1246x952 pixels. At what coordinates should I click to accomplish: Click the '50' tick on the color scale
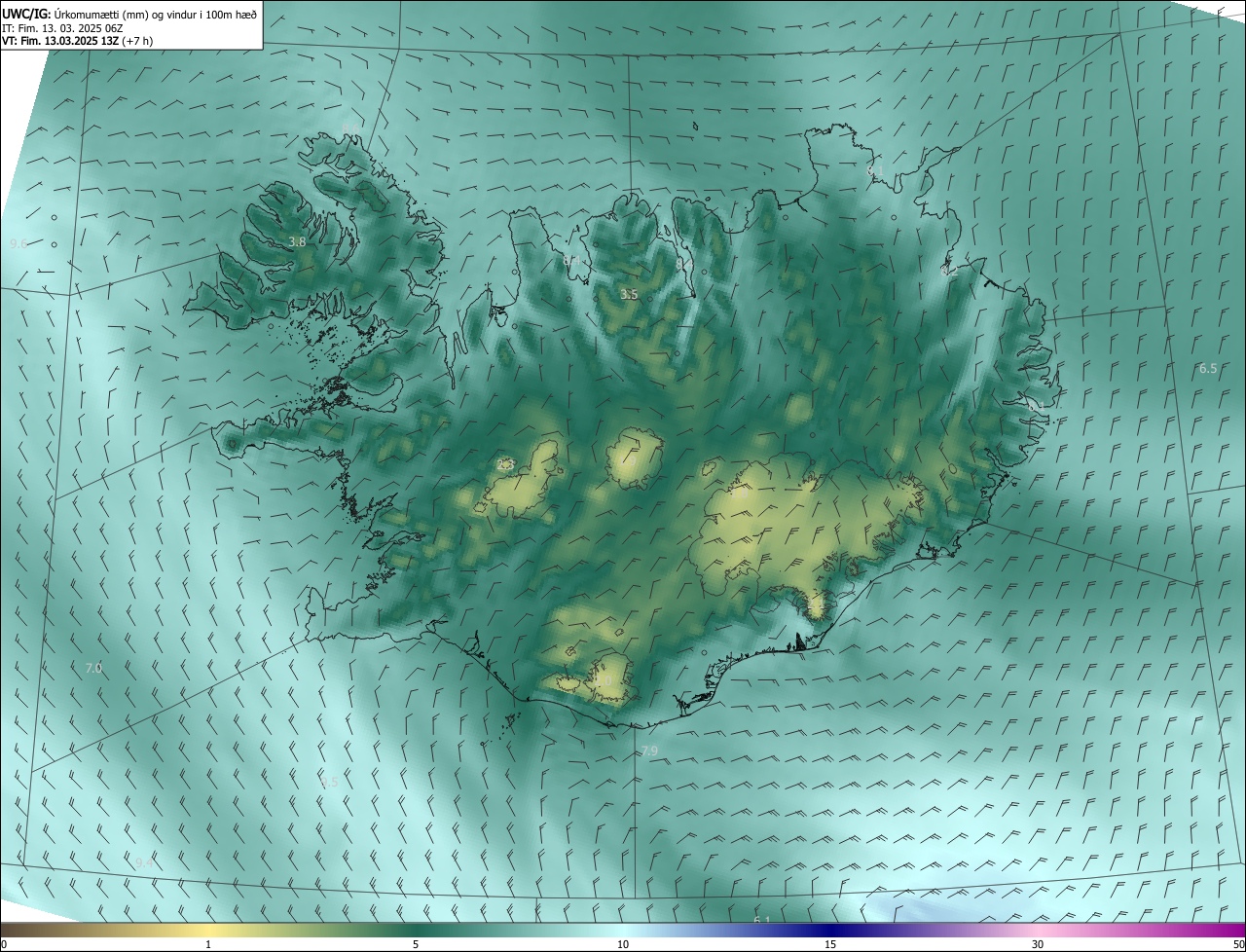click(x=1238, y=944)
